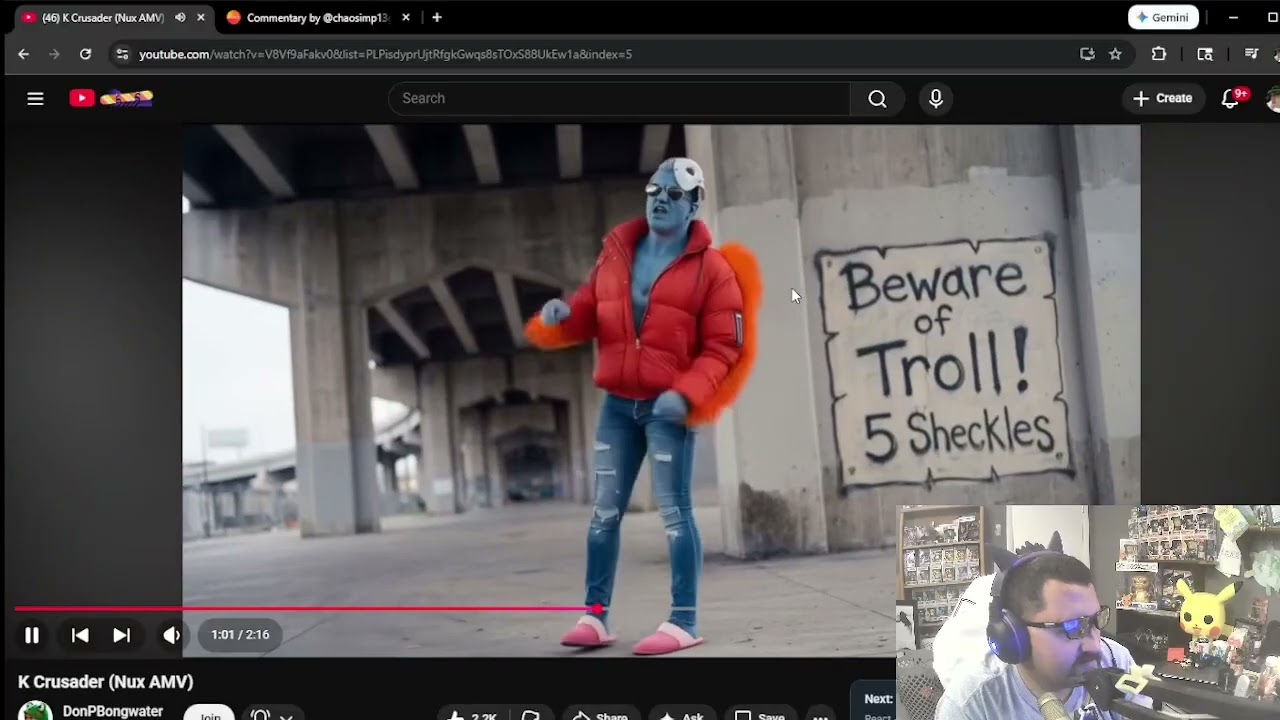Open a new browser tab
The width and height of the screenshot is (1280, 720).
click(437, 17)
